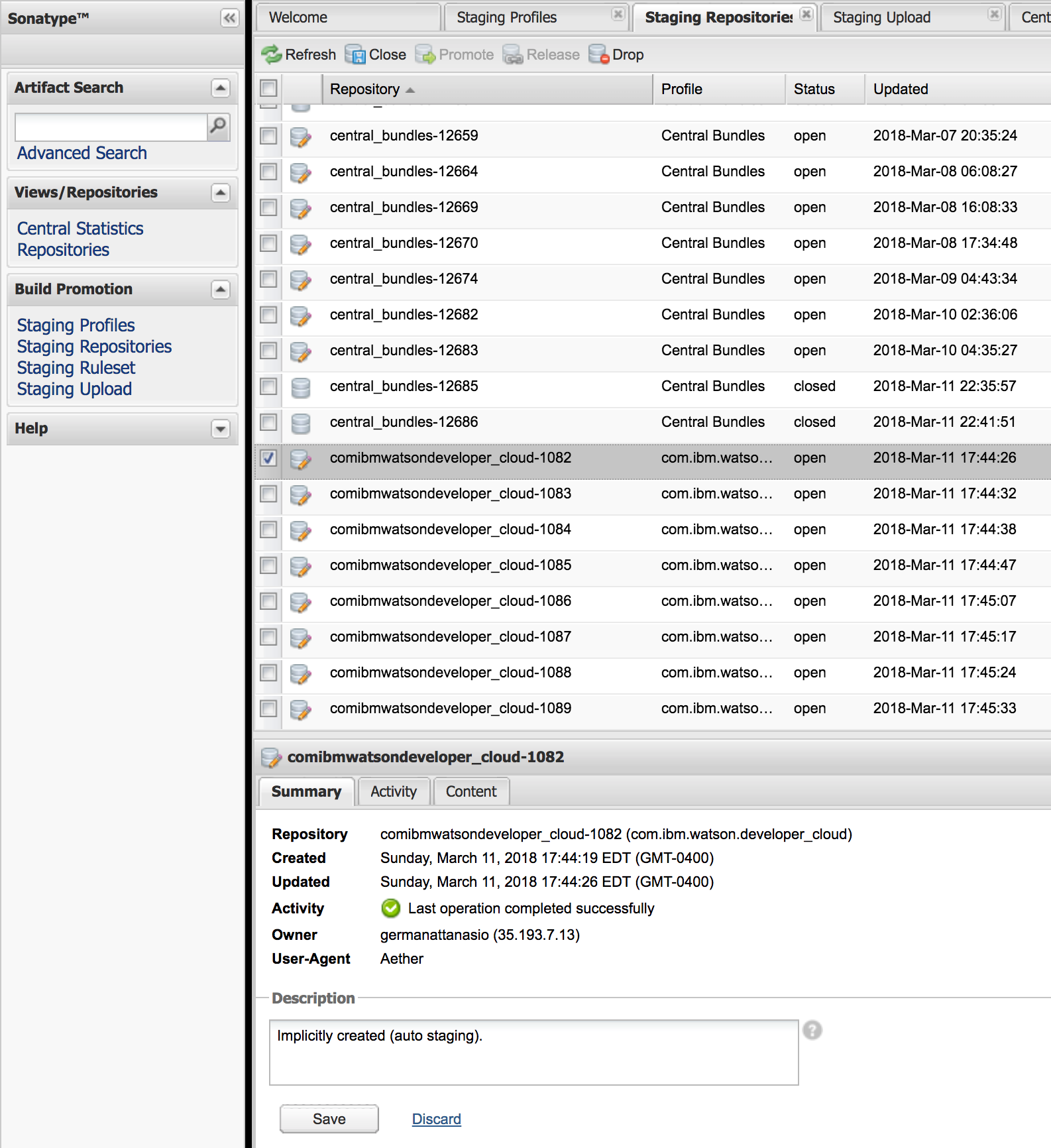Open Staging Profiles in sidebar
Viewport: 1051px width, 1148px height.
76,325
